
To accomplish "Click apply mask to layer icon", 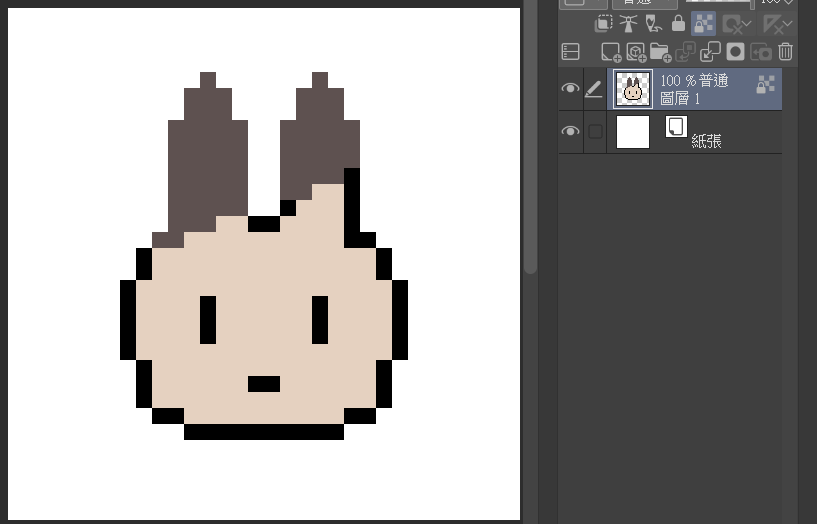I will pyautogui.click(x=761, y=52).
